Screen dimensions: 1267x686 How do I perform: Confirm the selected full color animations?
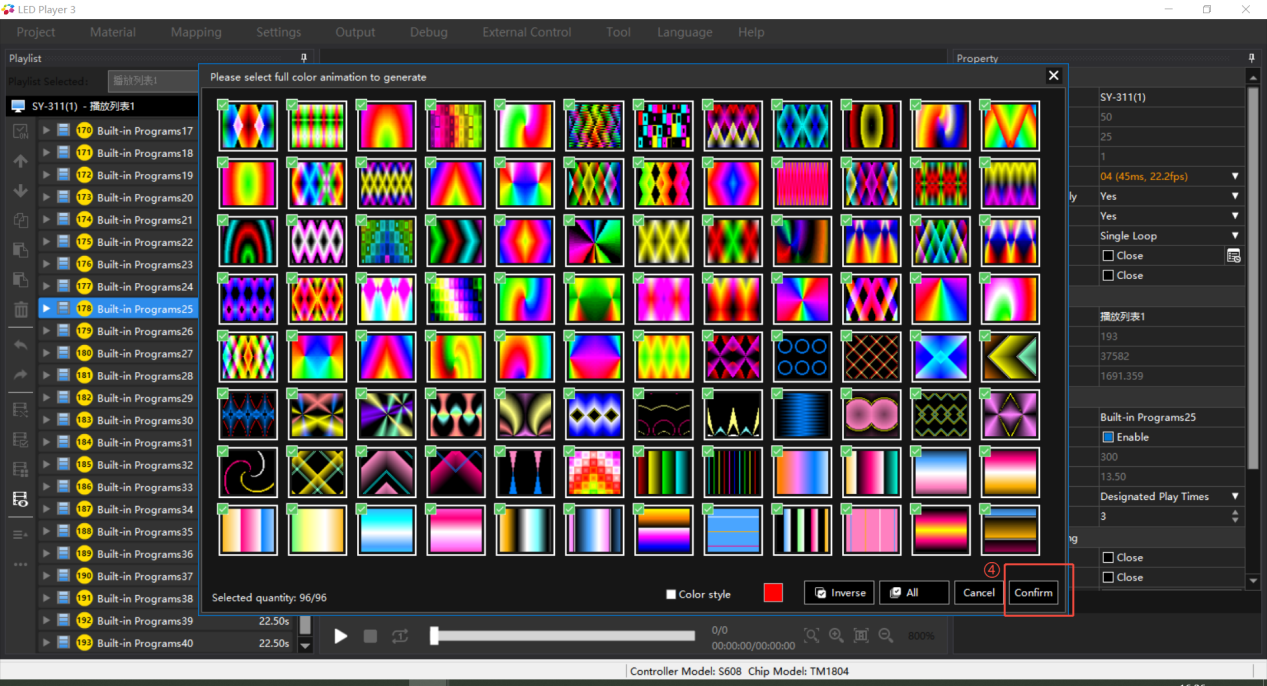point(1033,593)
